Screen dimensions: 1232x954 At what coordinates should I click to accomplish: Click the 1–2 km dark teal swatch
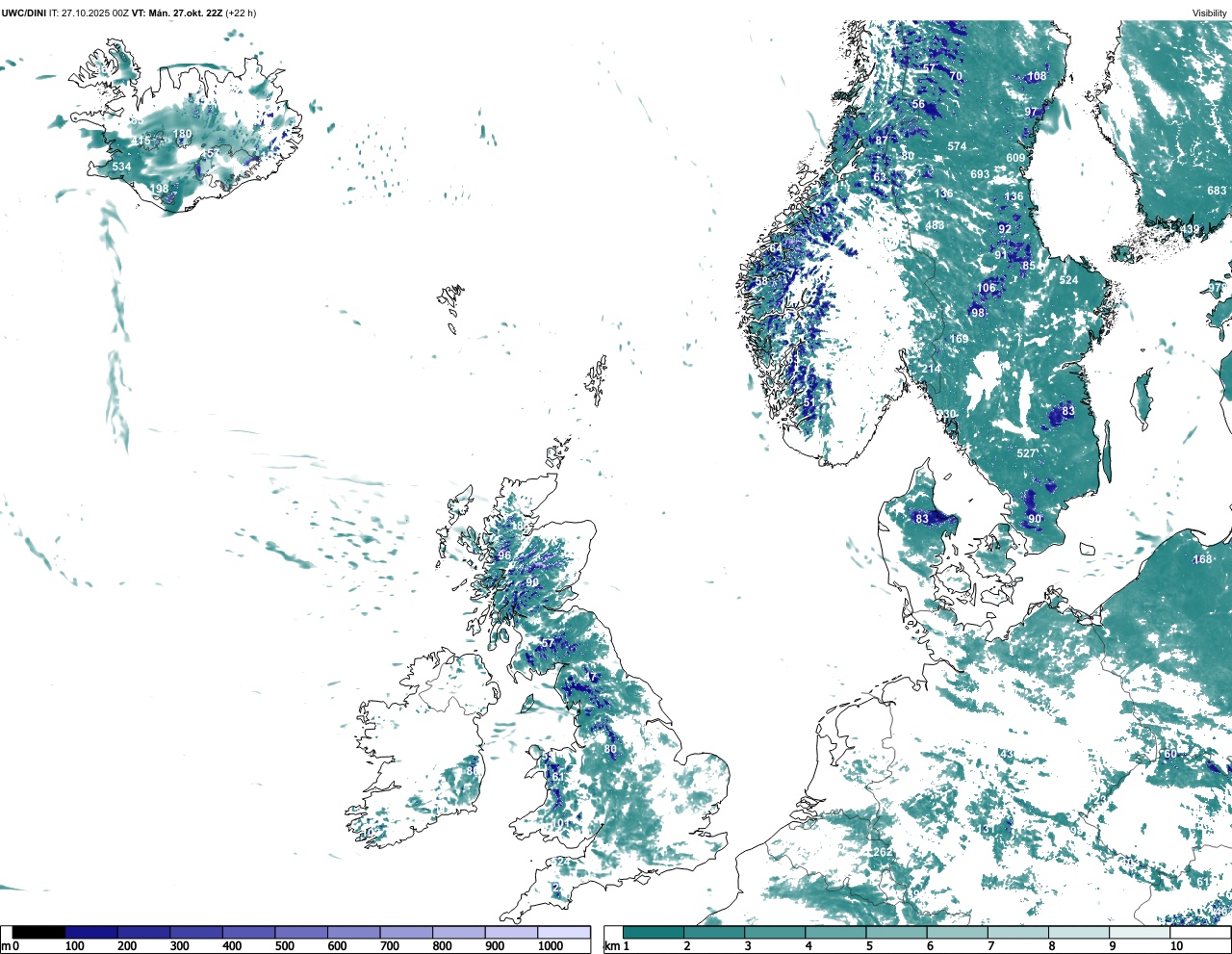pyautogui.click(x=654, y=932)
